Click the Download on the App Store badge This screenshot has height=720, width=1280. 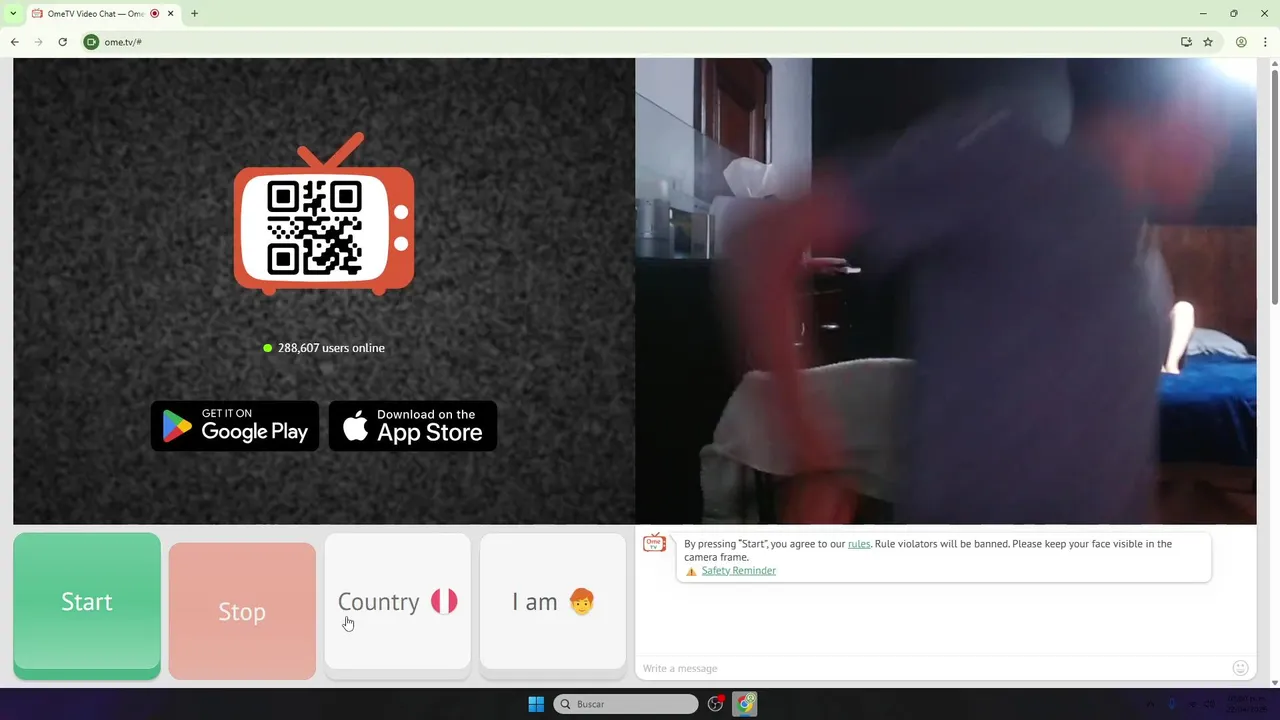coord(413,426)
